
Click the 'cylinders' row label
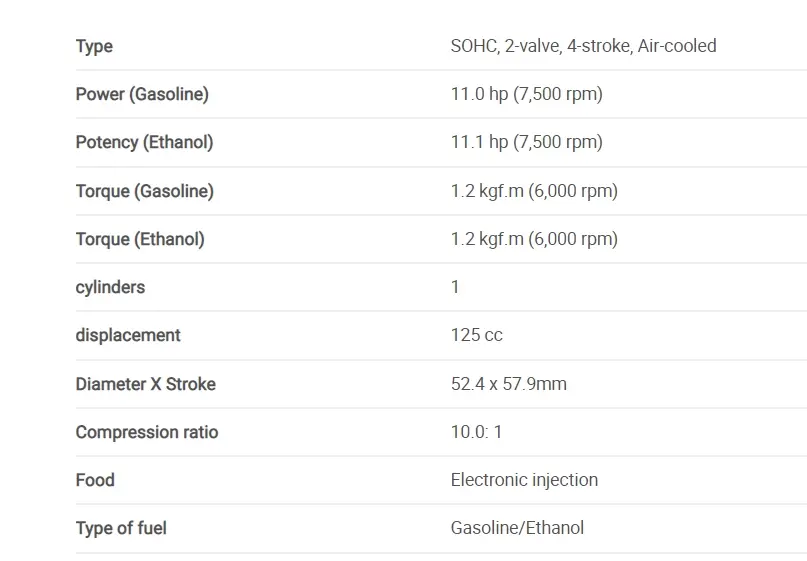pos(110,287)
